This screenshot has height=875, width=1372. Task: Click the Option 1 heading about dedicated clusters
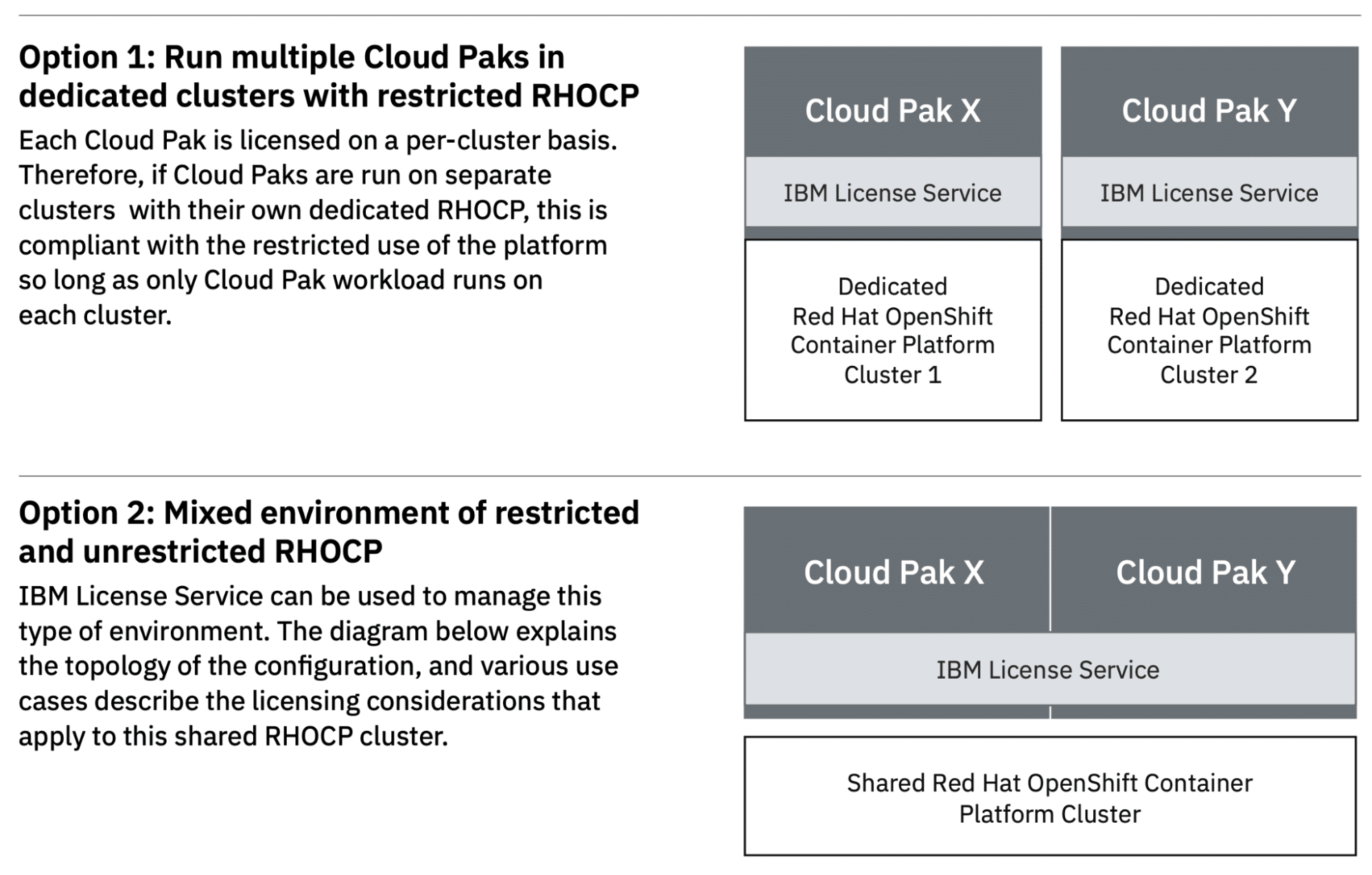(x=329, y=76)
